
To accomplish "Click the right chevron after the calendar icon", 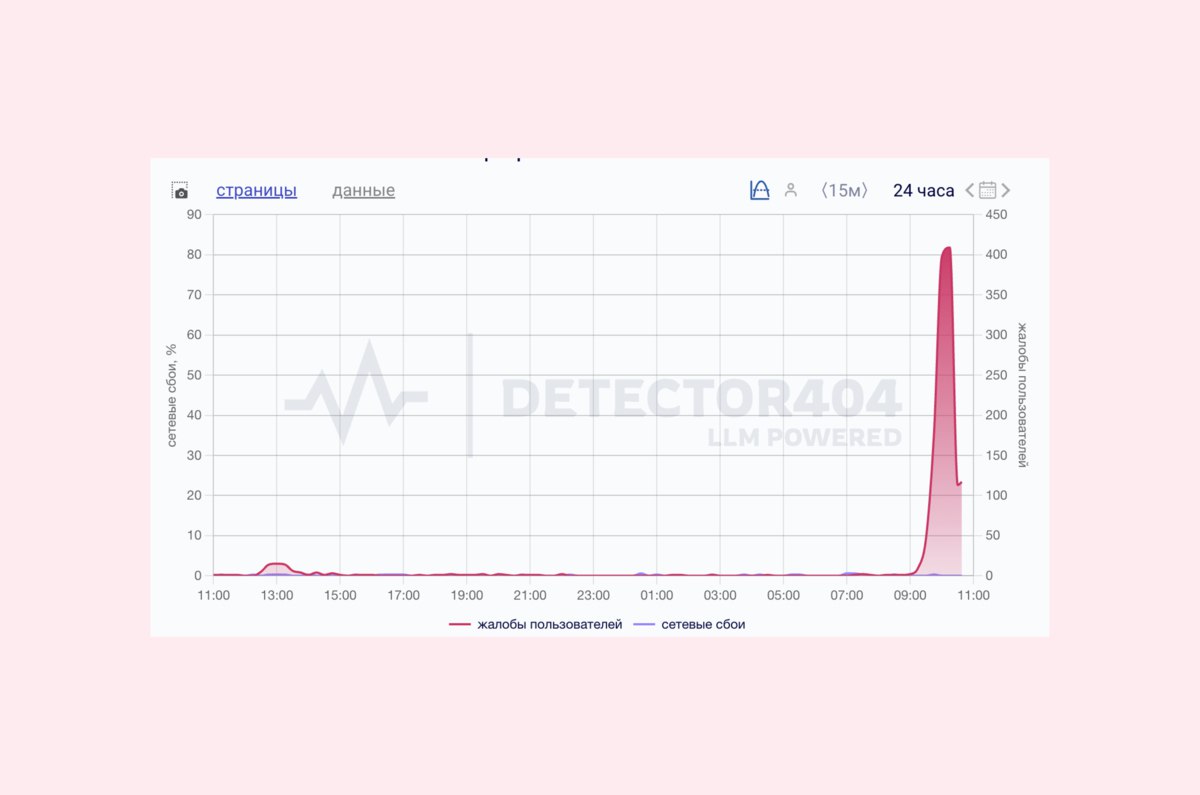I will 1006,190.
